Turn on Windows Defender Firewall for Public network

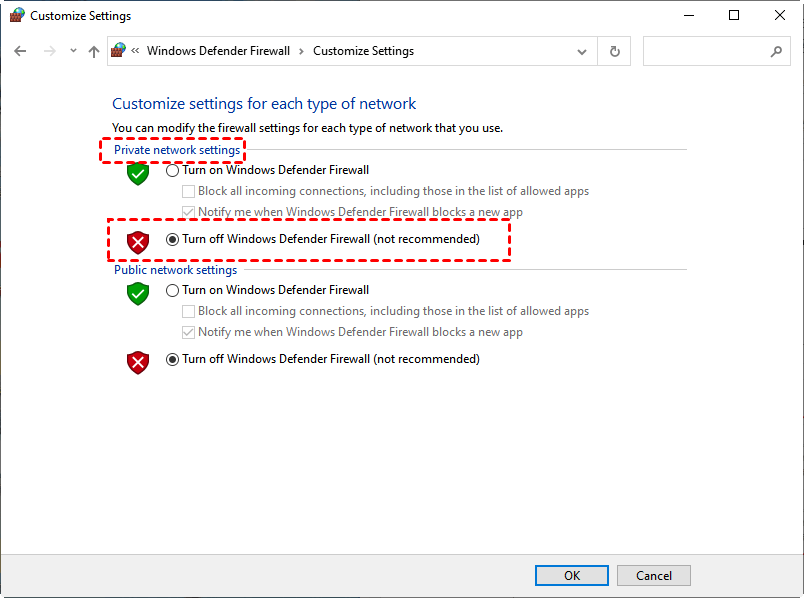coord(173,290)
